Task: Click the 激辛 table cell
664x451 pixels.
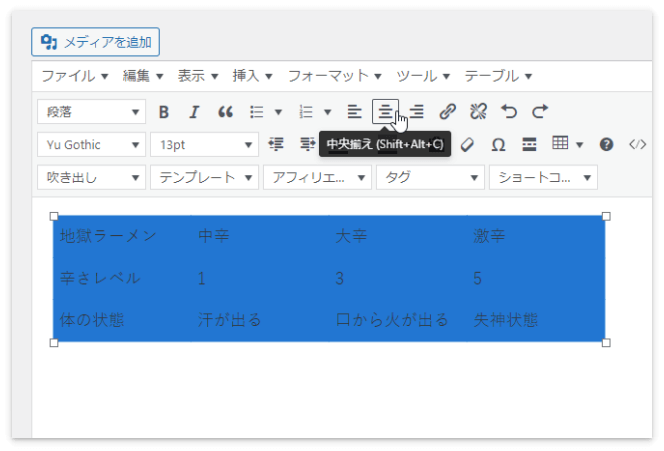Action: [x=536, y=236]
